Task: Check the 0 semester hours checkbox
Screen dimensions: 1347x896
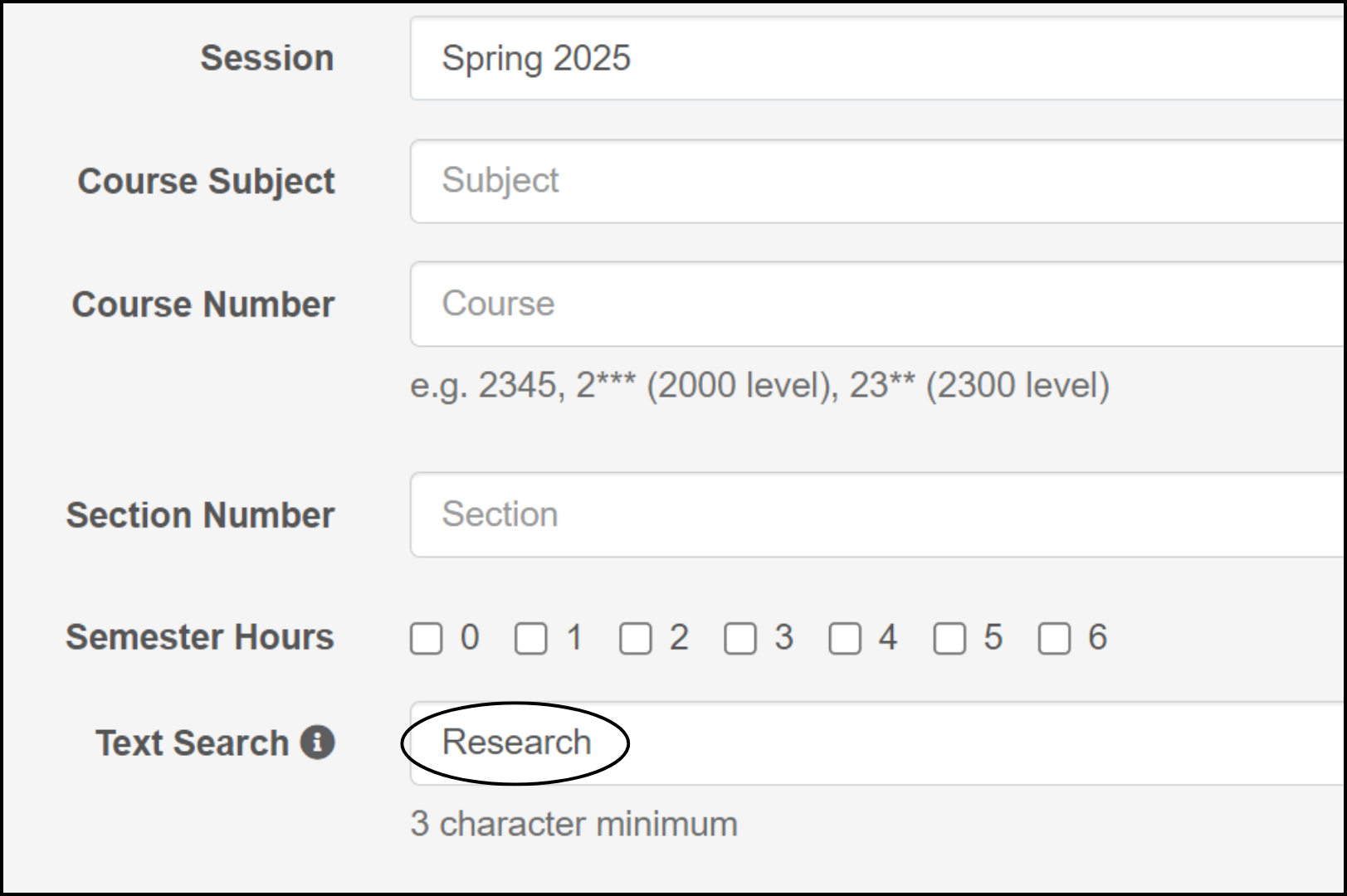Action: point(427,639)
